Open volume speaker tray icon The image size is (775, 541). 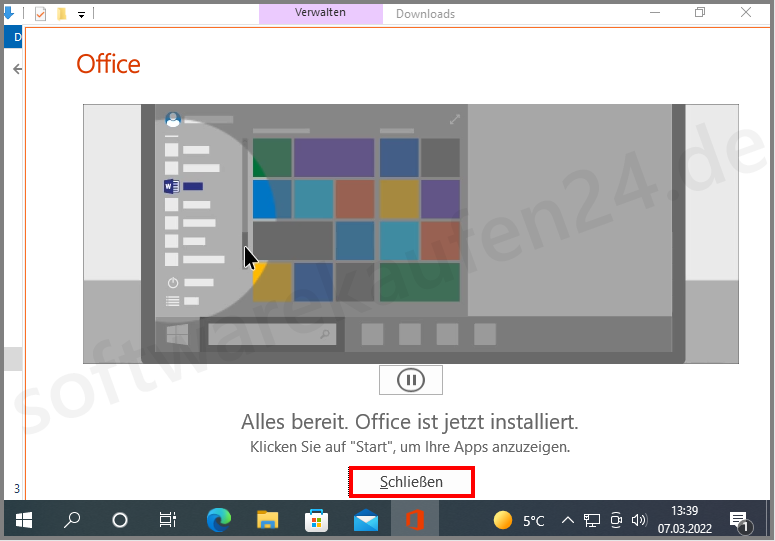click(640, 520)
